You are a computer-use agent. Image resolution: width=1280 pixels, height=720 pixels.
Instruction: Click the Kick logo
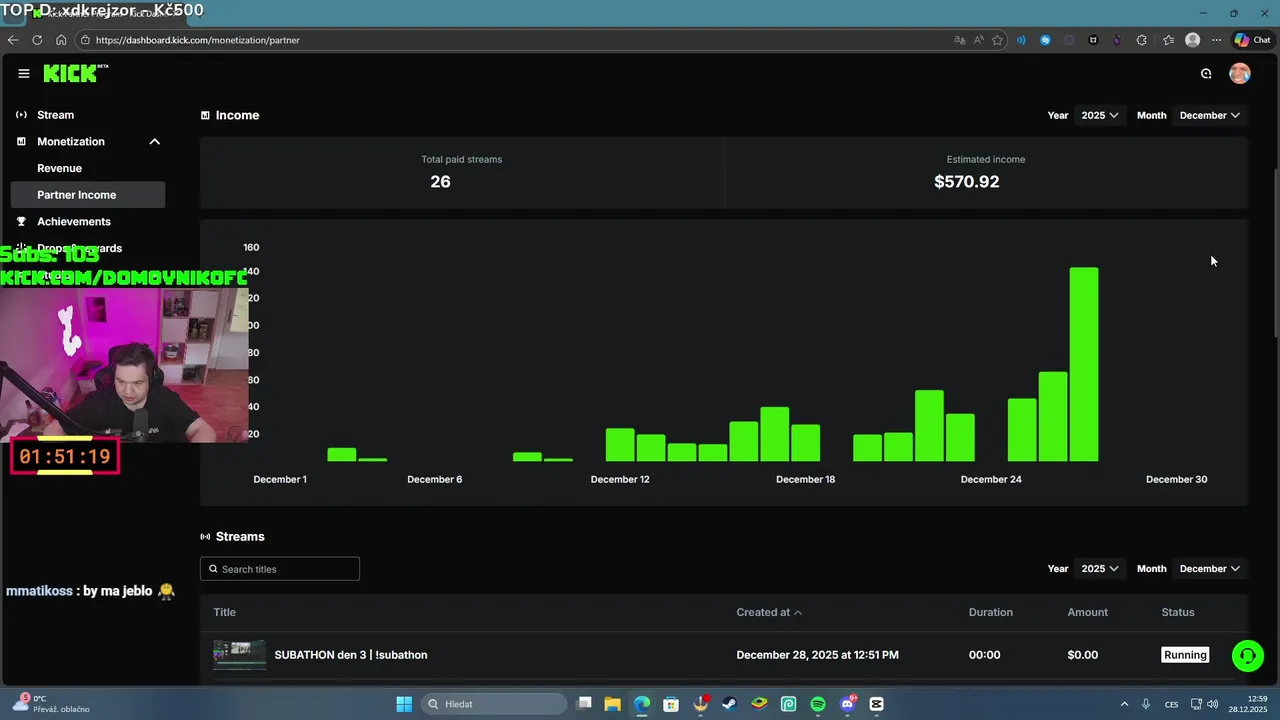[x=75, y=73]
